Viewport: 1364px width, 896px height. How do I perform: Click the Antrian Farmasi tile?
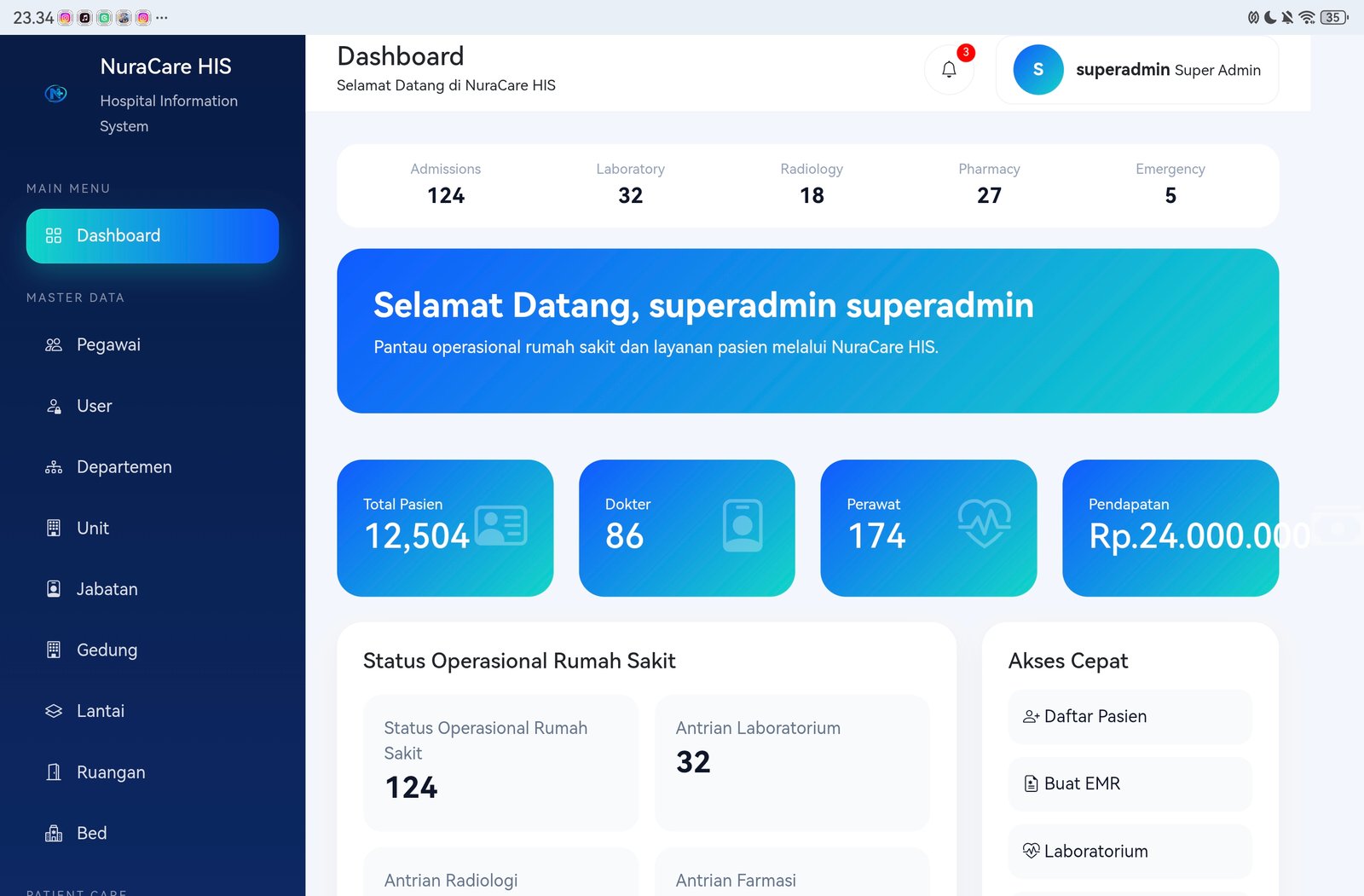(x=793, y=871)
